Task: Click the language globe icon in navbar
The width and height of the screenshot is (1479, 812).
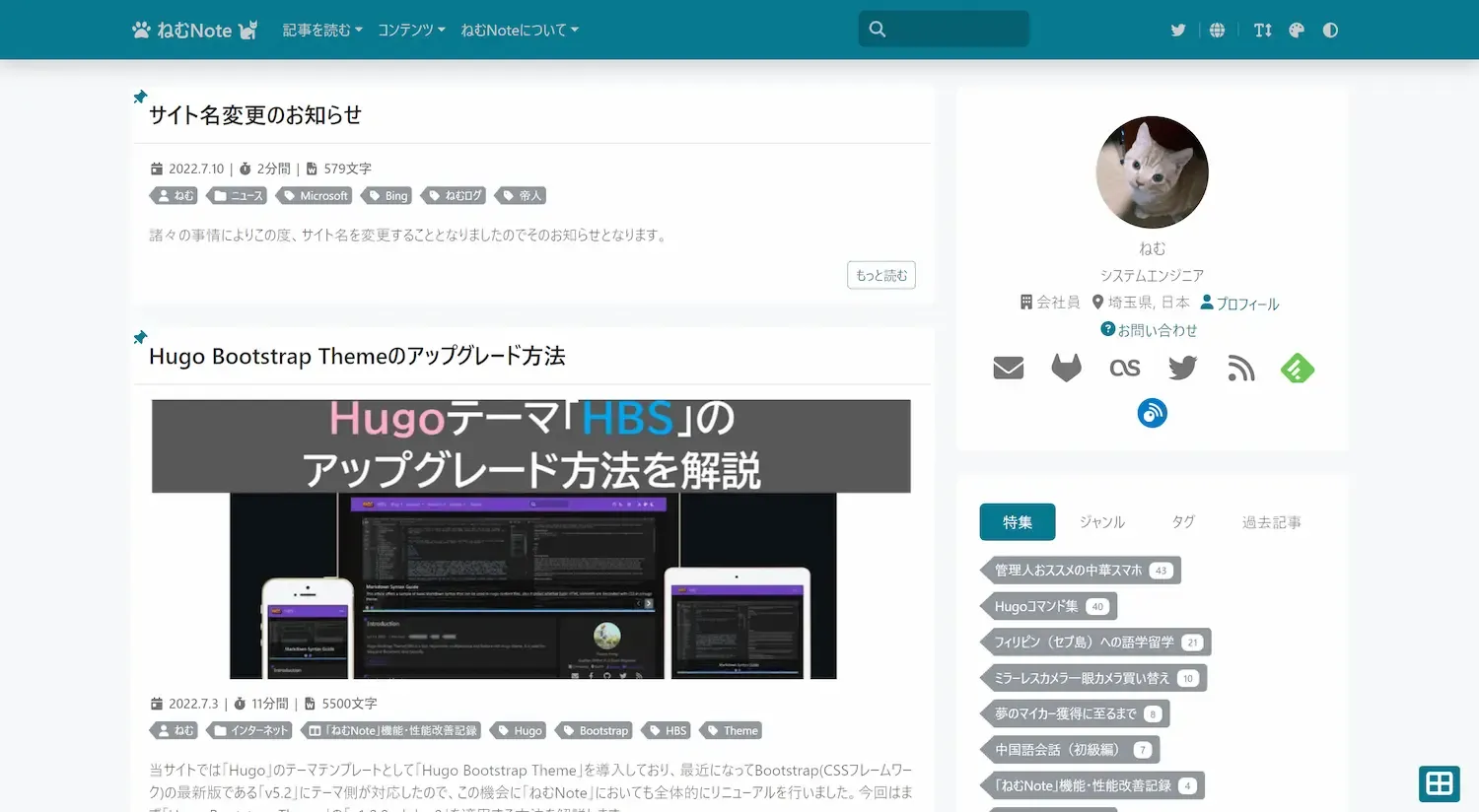Action: coord(1217,30)
